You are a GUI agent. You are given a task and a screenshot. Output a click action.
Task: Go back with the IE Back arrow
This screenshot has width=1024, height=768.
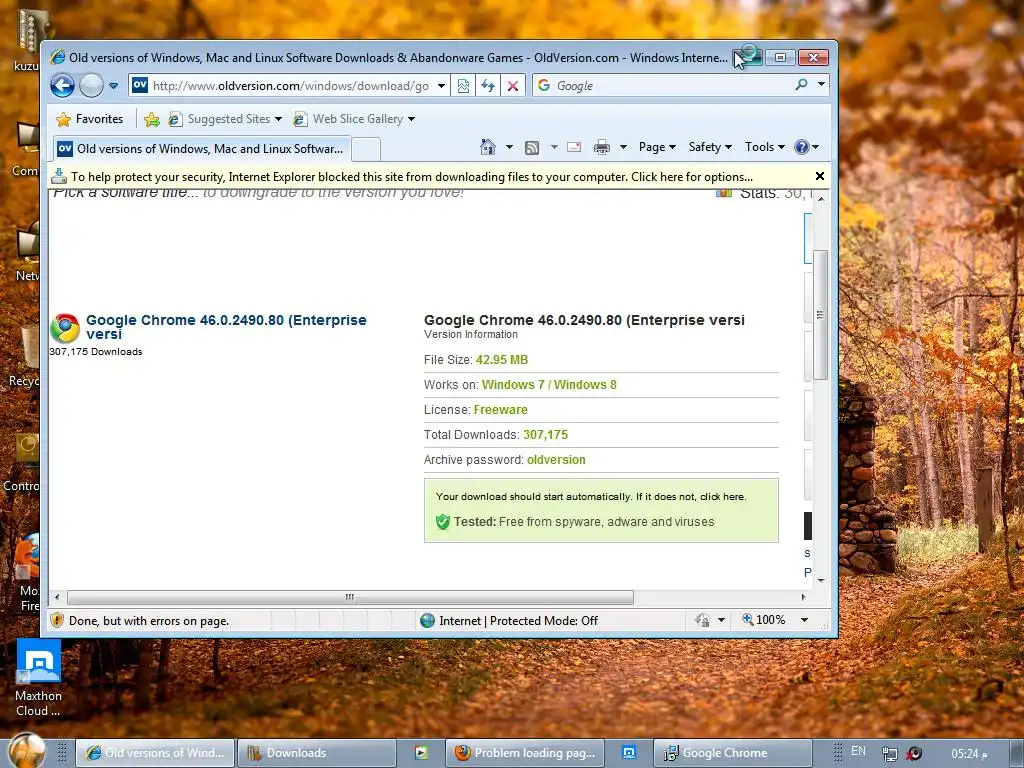pyautogui.click(x=63, y=86)
